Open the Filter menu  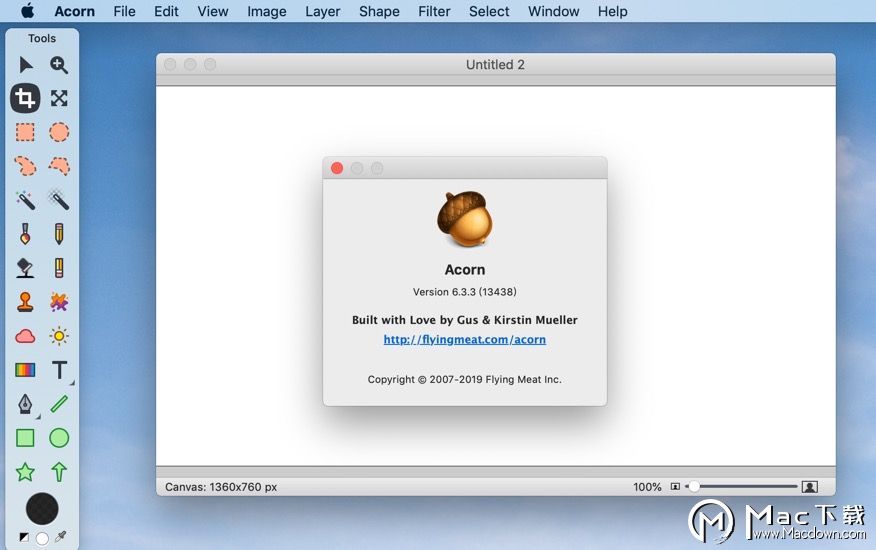[x=434, y=11]
